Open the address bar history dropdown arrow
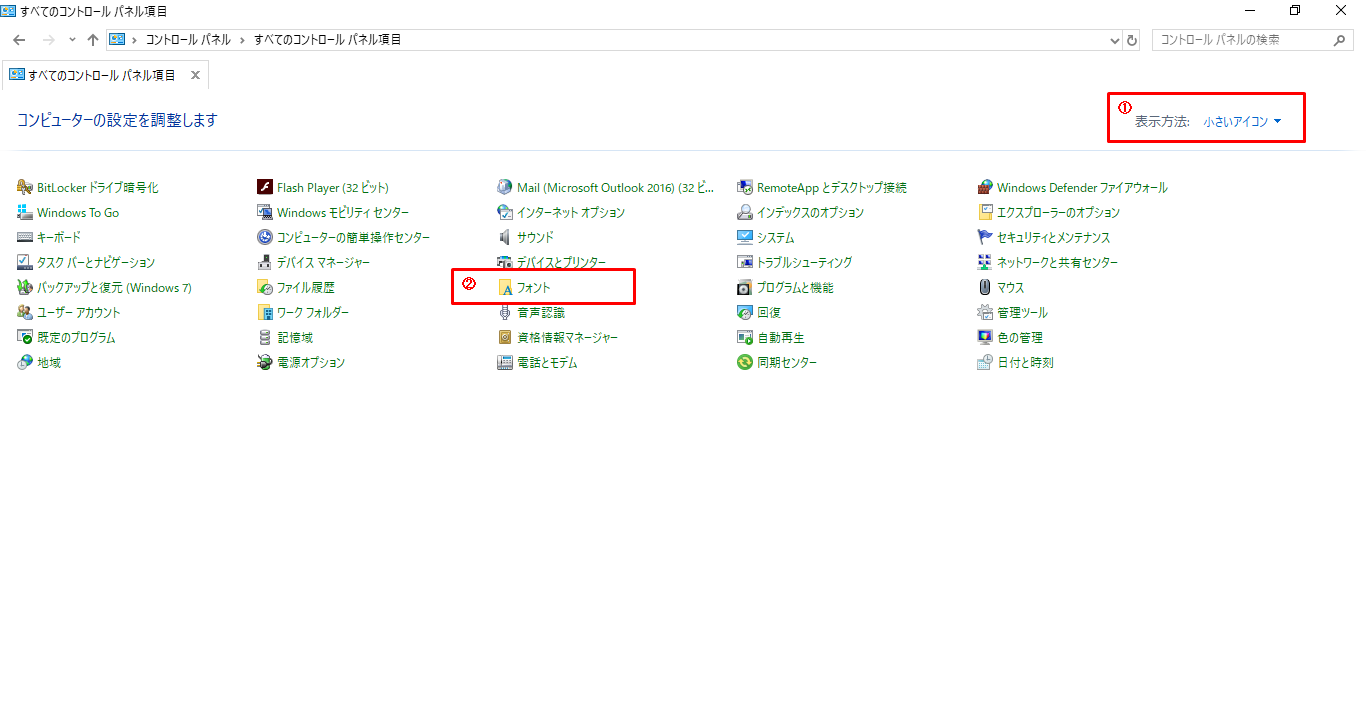The height and width of the screenshot is (728, 1366). pos(1116,40)
